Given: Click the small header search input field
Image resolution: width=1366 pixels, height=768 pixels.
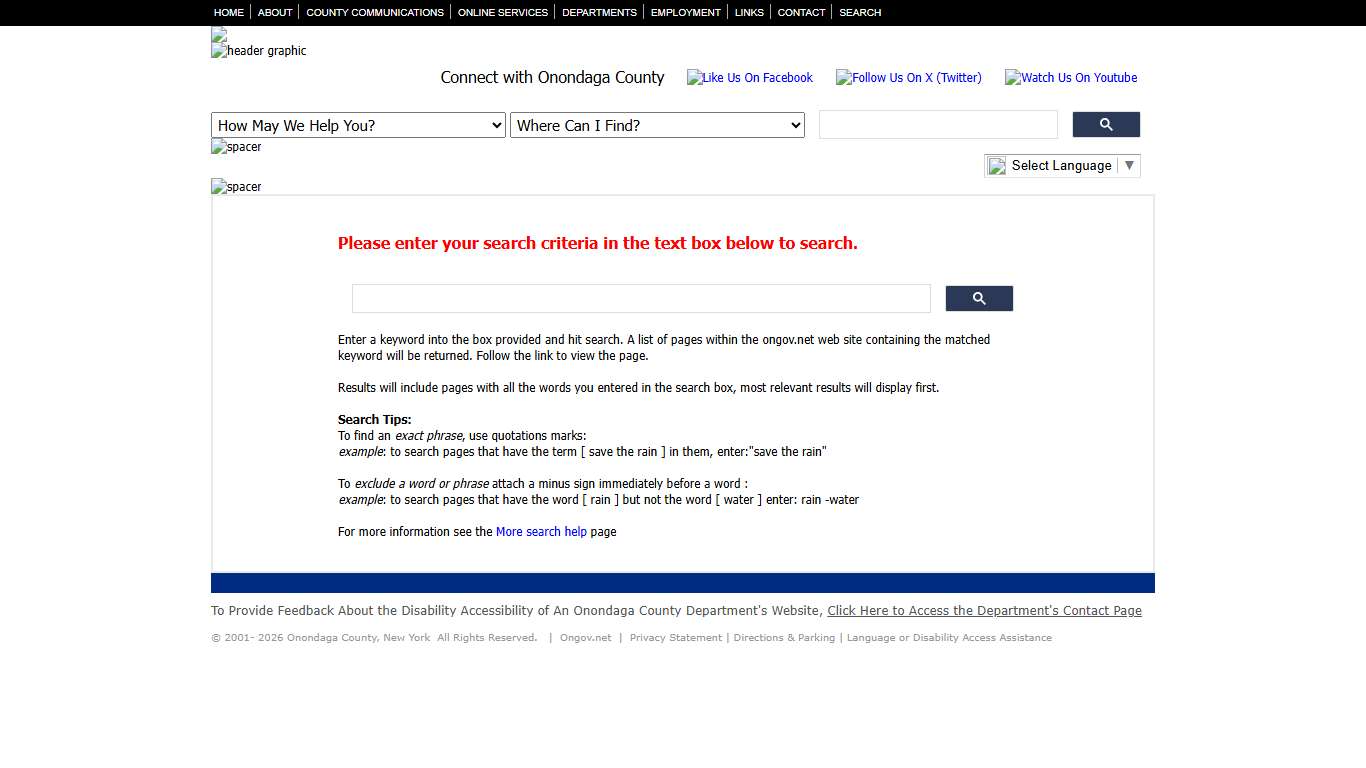Looking at the screenshot, I should (x=938, y=125).
